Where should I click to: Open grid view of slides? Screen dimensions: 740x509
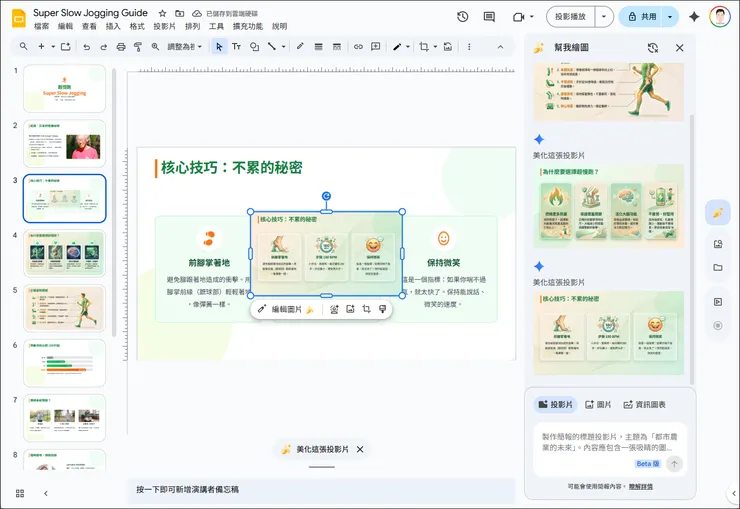click(x=20, y=493)
